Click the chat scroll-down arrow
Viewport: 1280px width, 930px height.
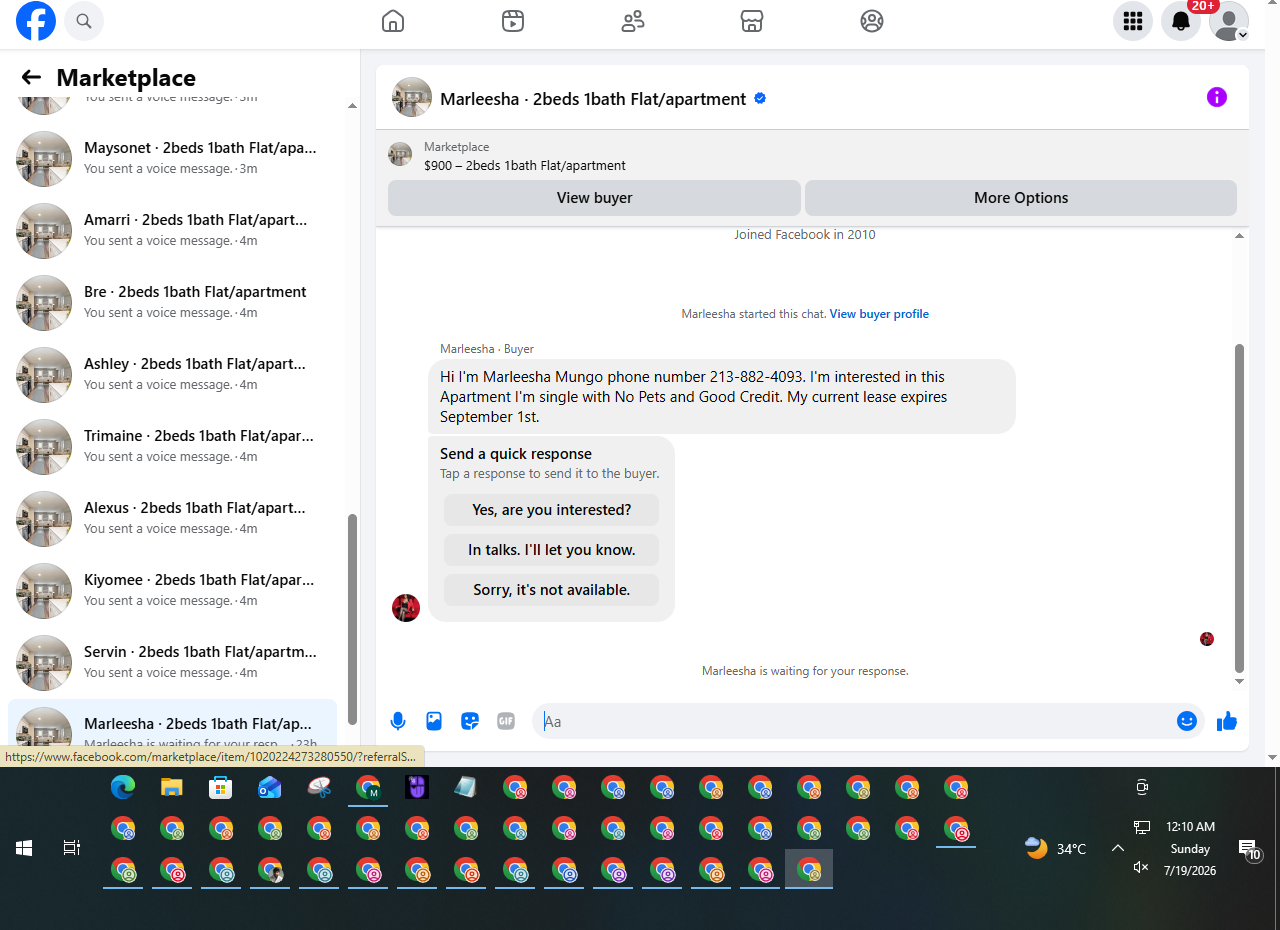coord(1240,682)
